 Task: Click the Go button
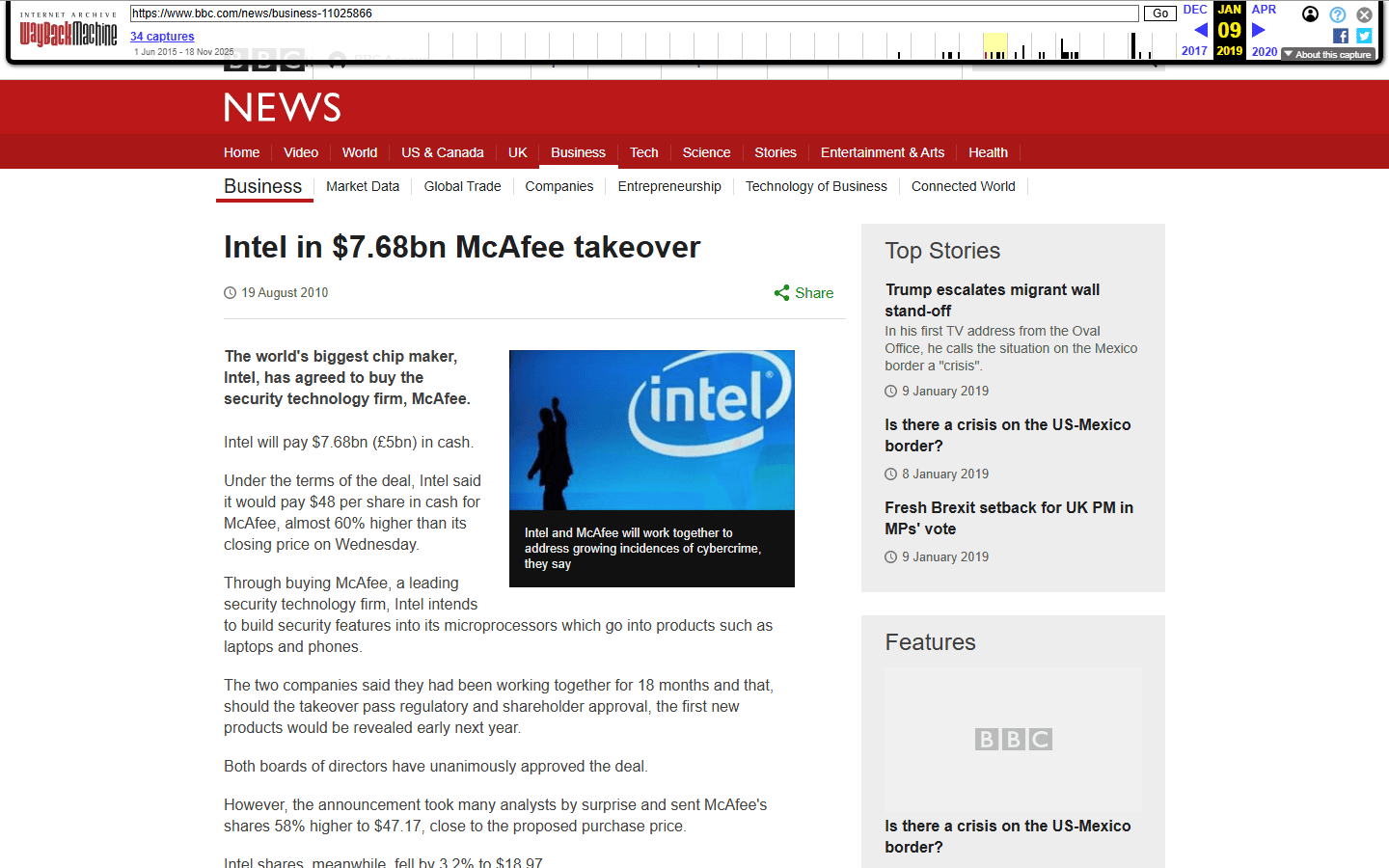coord(1160,14)
